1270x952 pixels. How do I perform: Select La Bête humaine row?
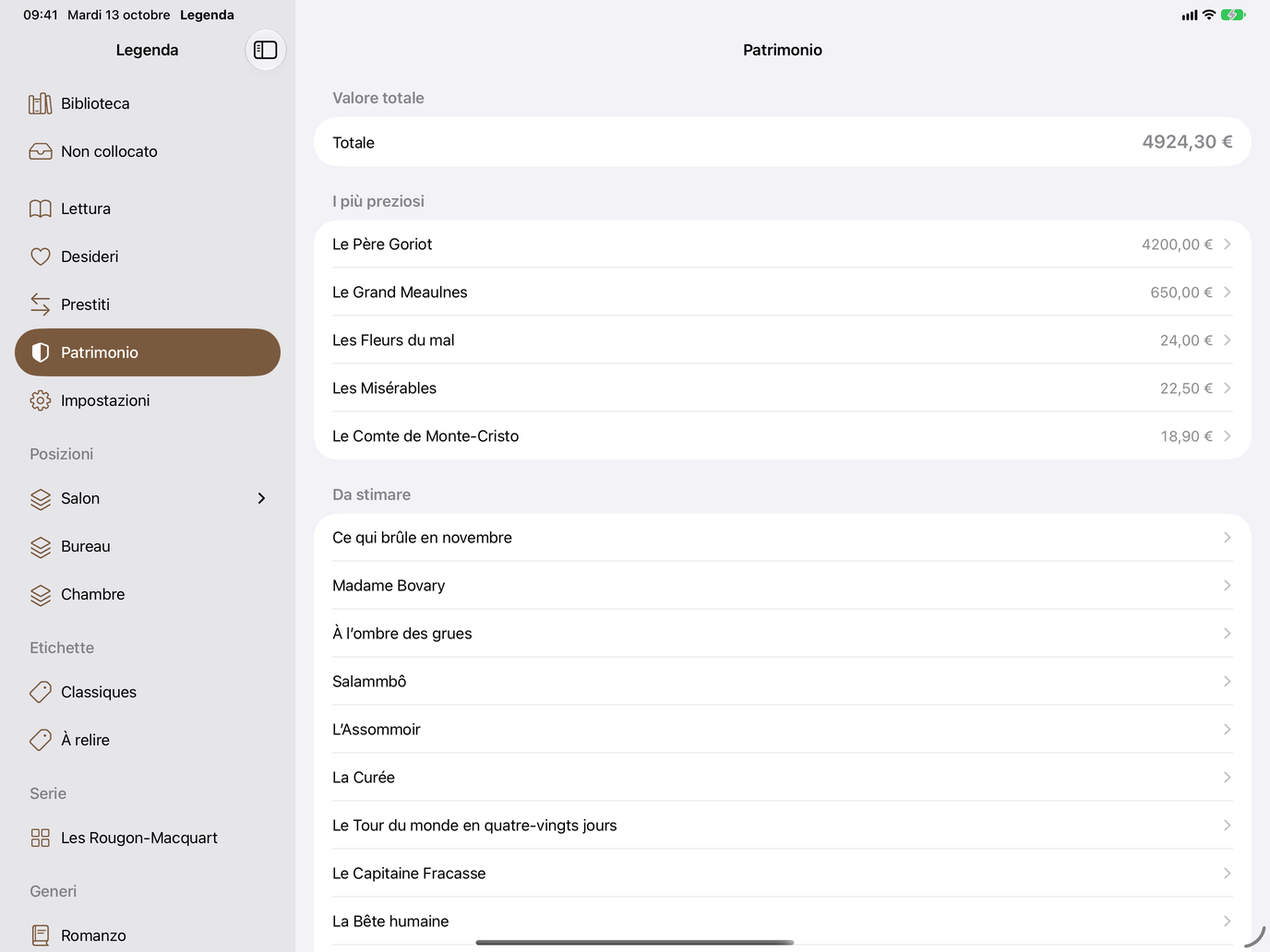point(783,922)
